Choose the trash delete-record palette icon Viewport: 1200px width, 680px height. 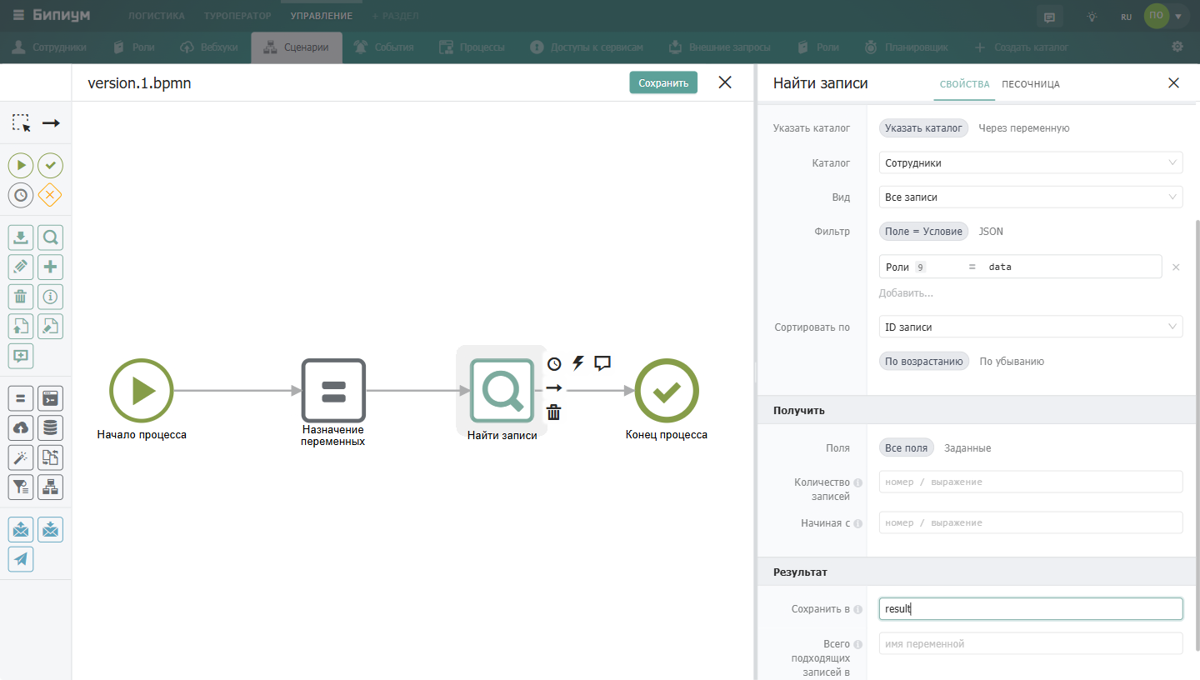tap(21, 296)
